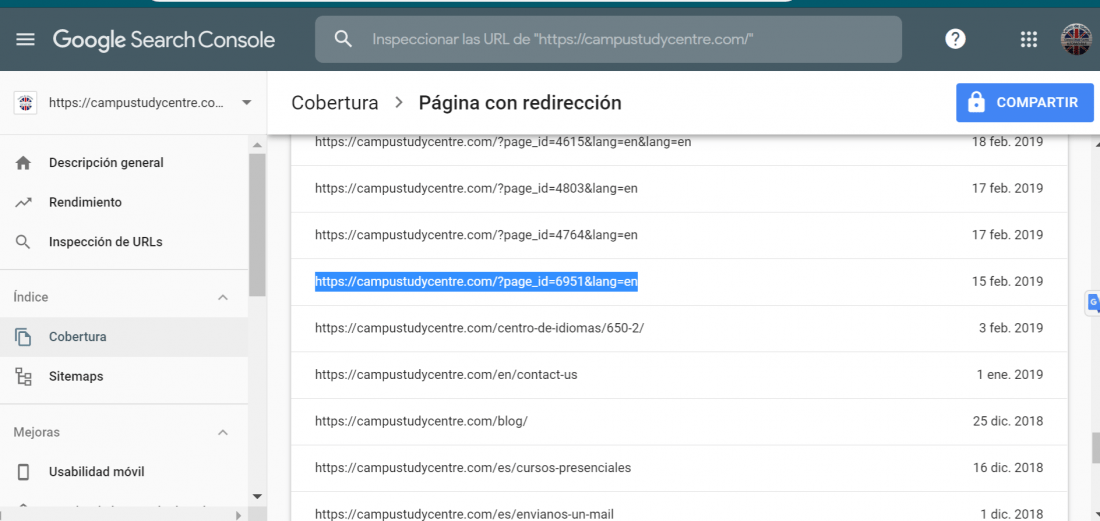Focus the Inspeccionar las URL search field

(608, 39)
